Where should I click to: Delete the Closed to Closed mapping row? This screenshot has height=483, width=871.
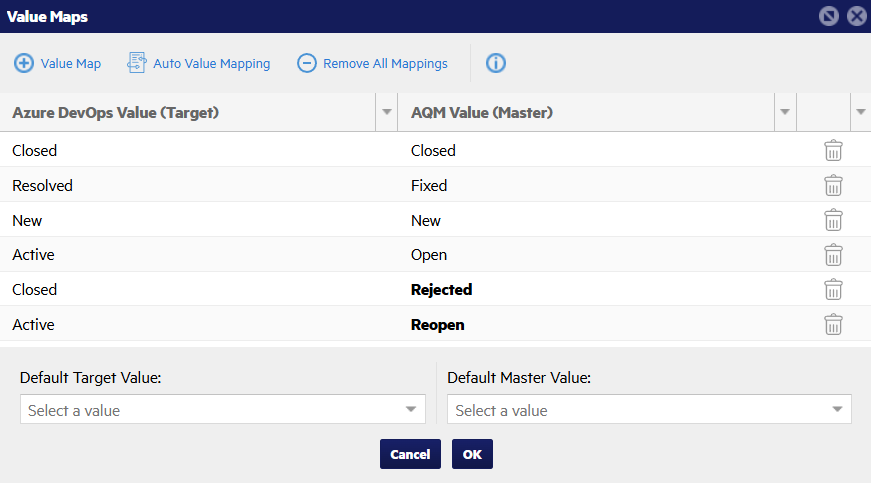(833, 151)
